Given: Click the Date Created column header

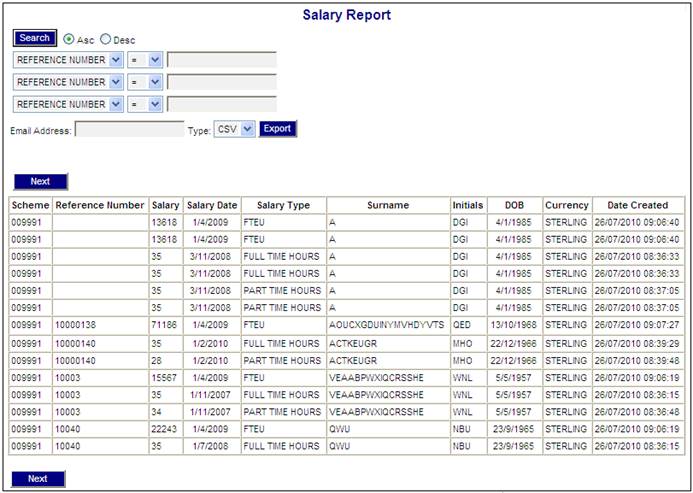Looking at the screenshot, I should tap(638, 206).
